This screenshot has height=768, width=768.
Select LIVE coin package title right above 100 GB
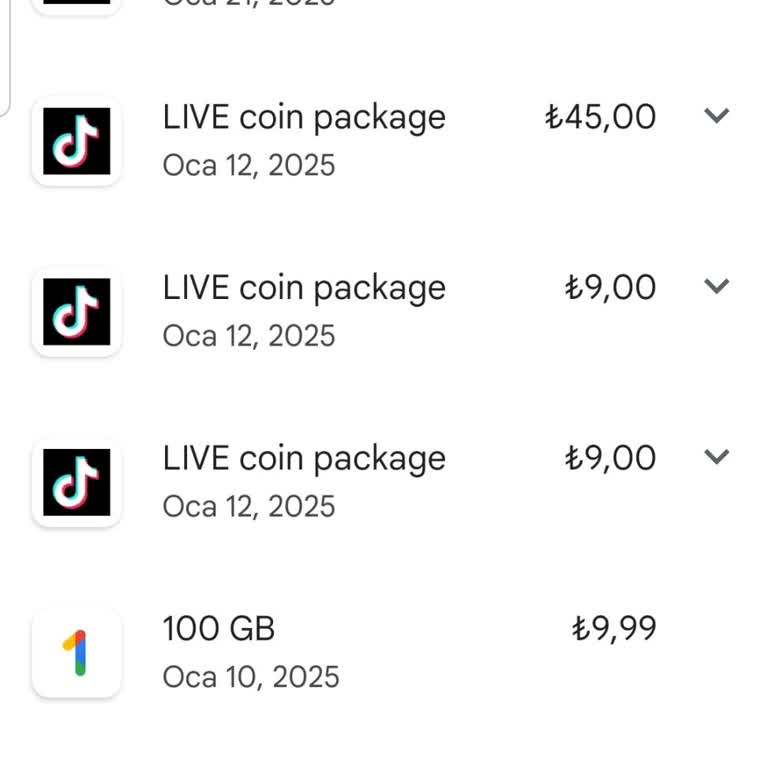click(304, 459)
